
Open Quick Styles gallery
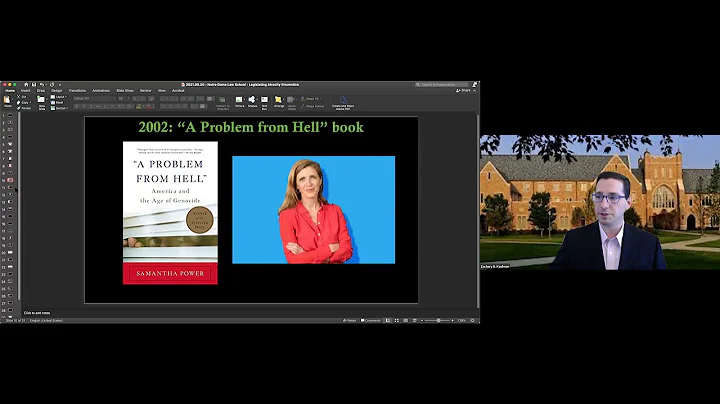(x=292, y=103)
